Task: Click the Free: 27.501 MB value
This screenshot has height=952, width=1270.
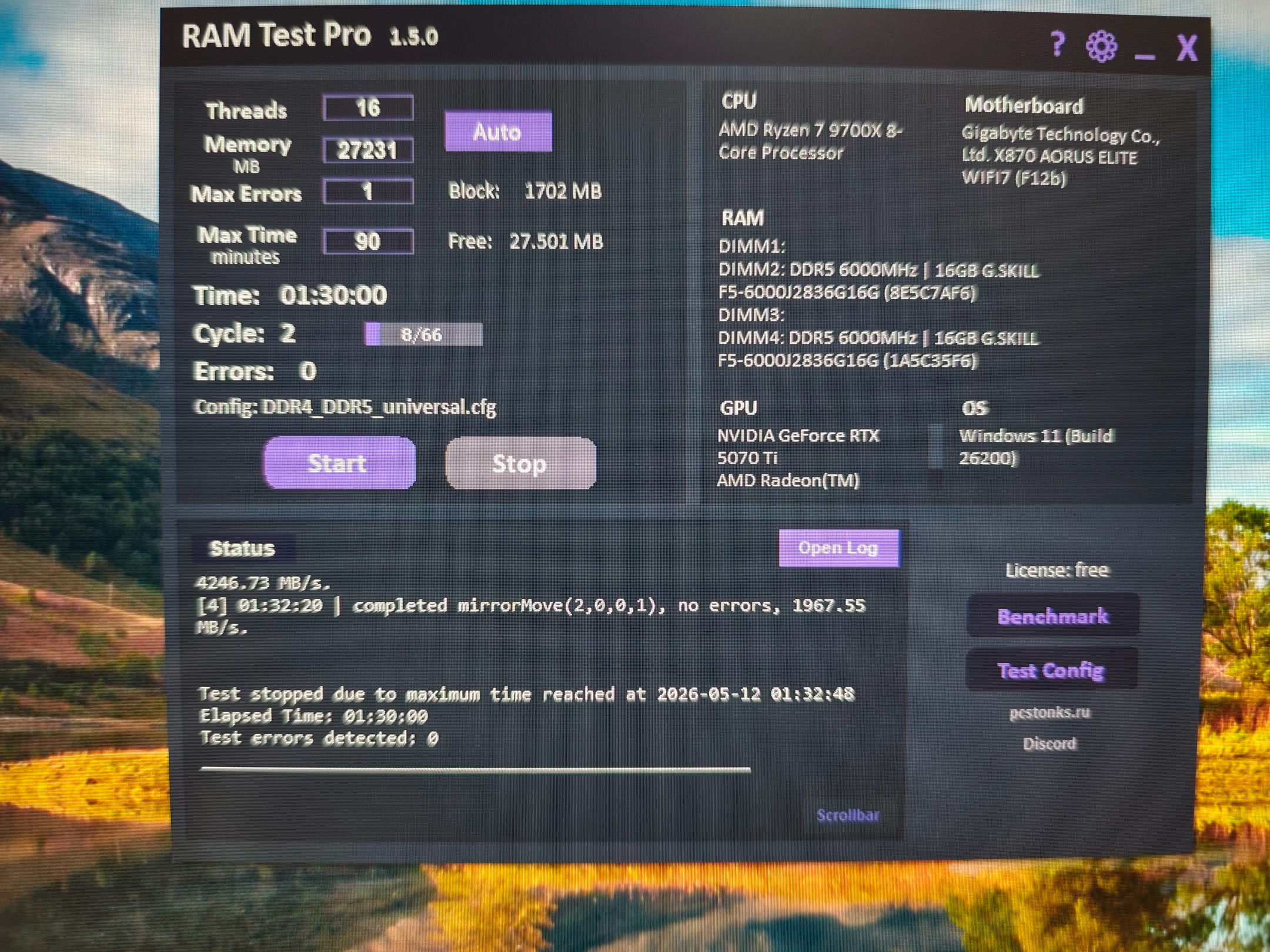Action: (x=525, y=242)
